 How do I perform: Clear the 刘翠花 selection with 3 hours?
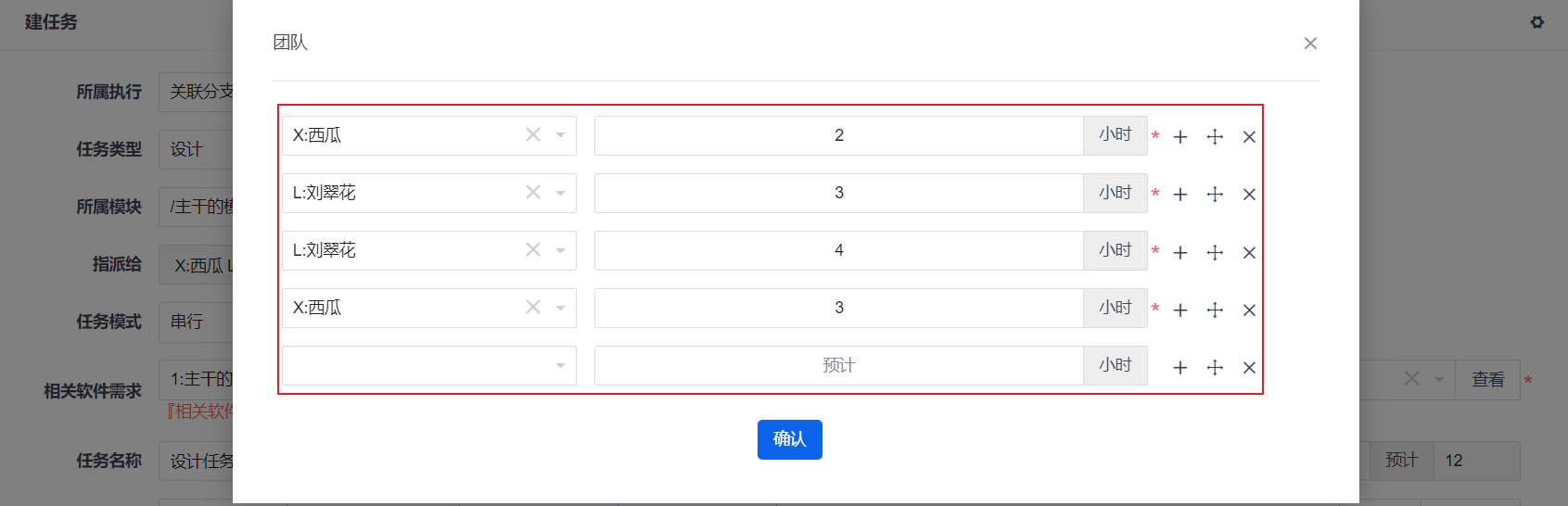coord(533,192)
